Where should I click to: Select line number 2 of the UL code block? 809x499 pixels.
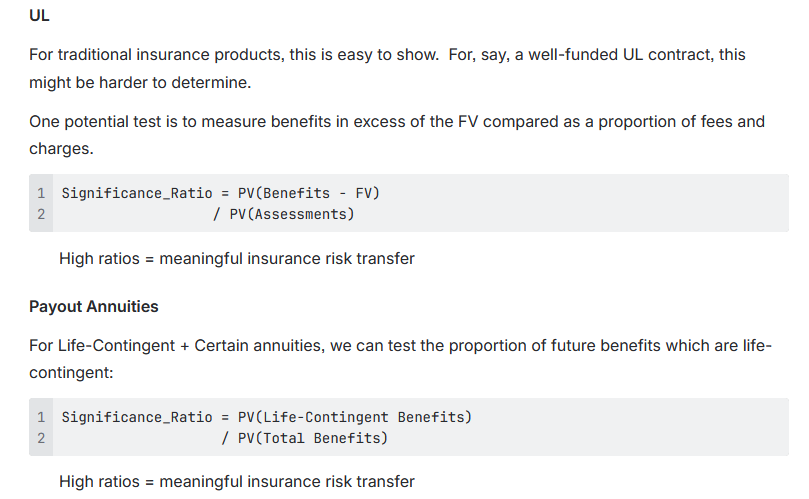point(41,214)
